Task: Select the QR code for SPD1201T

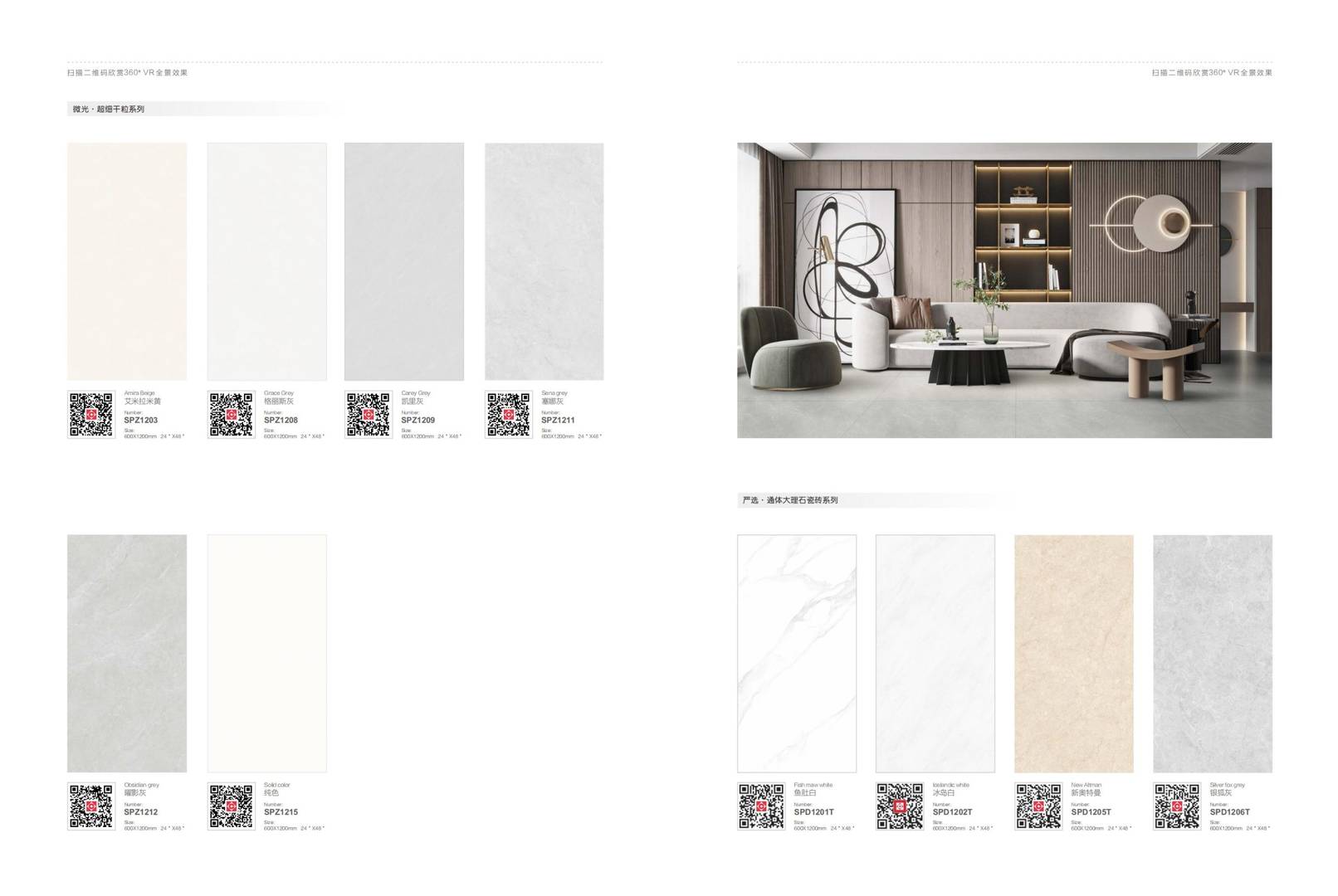Action: [x=761, y=806]
